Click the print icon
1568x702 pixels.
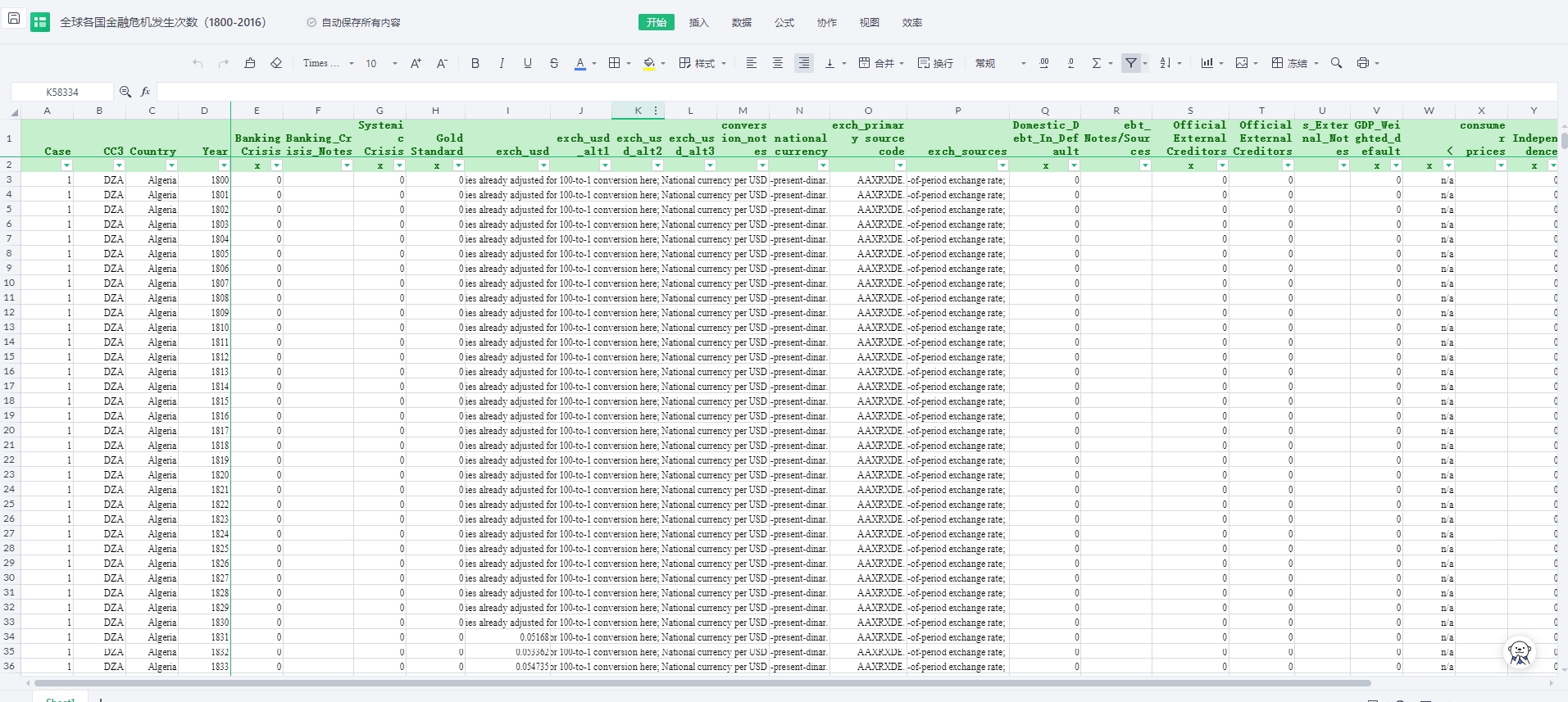pos(1362,63)
